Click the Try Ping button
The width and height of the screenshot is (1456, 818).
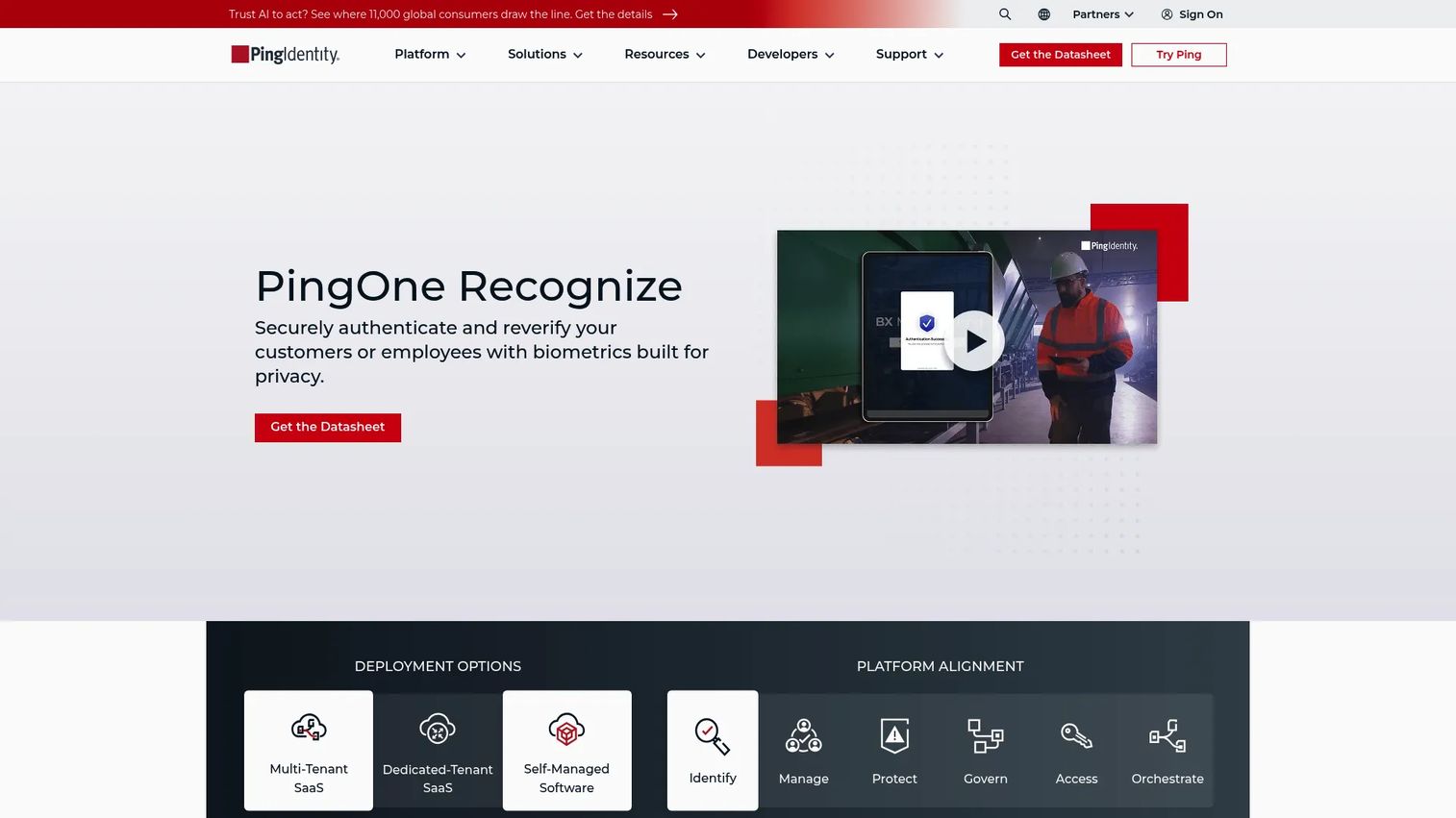pos(1178,55)
